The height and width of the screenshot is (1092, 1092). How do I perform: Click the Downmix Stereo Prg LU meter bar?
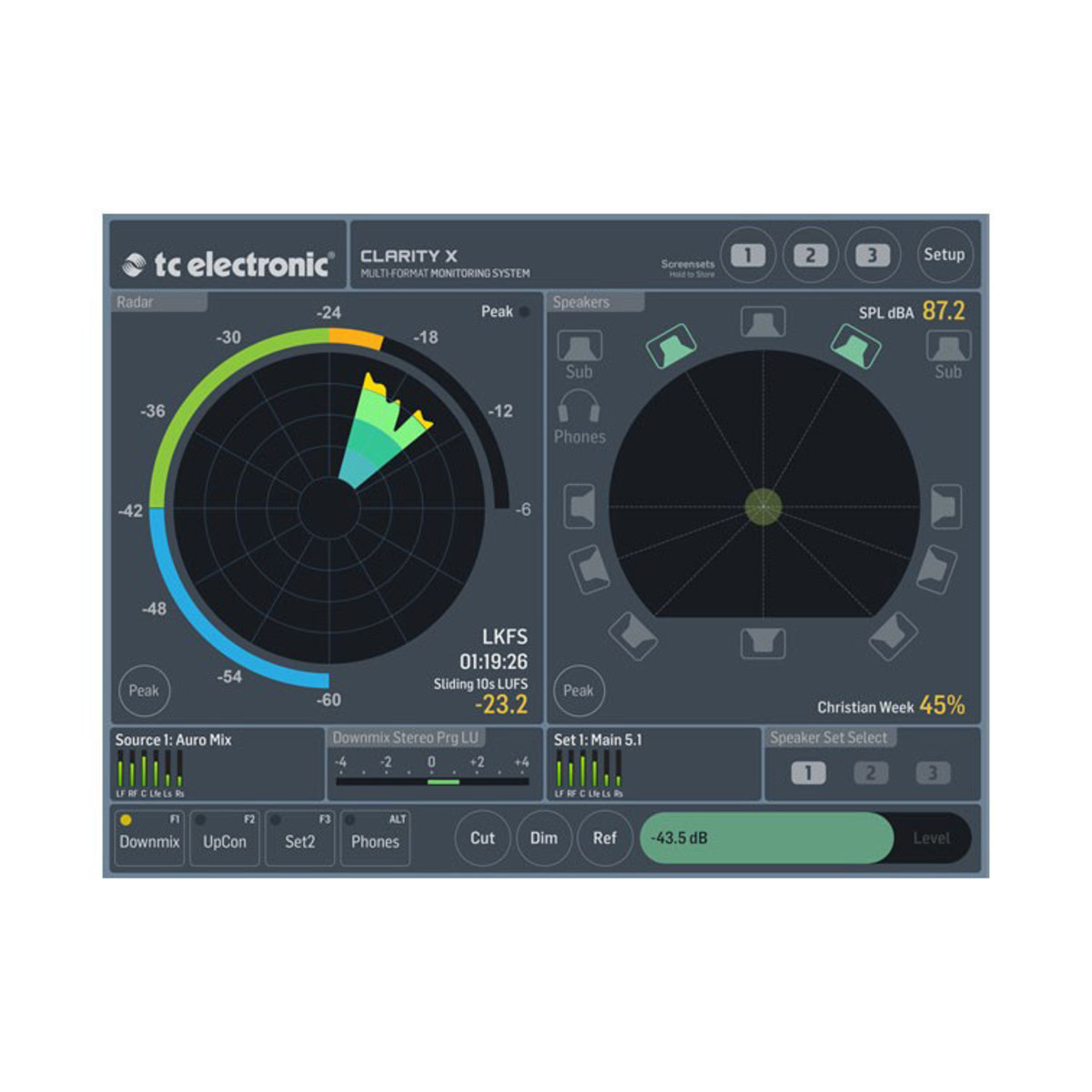tap(432, 782)
